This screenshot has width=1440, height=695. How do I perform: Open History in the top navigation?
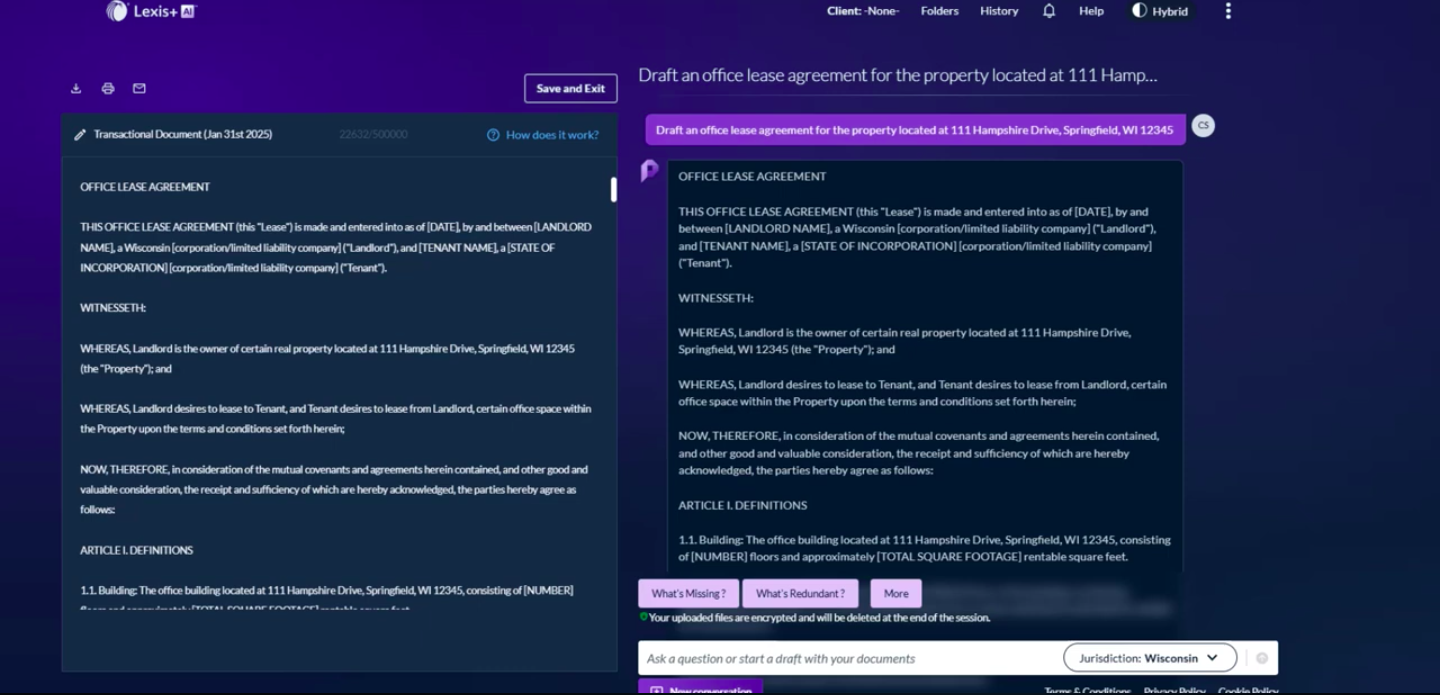(999, 11)
